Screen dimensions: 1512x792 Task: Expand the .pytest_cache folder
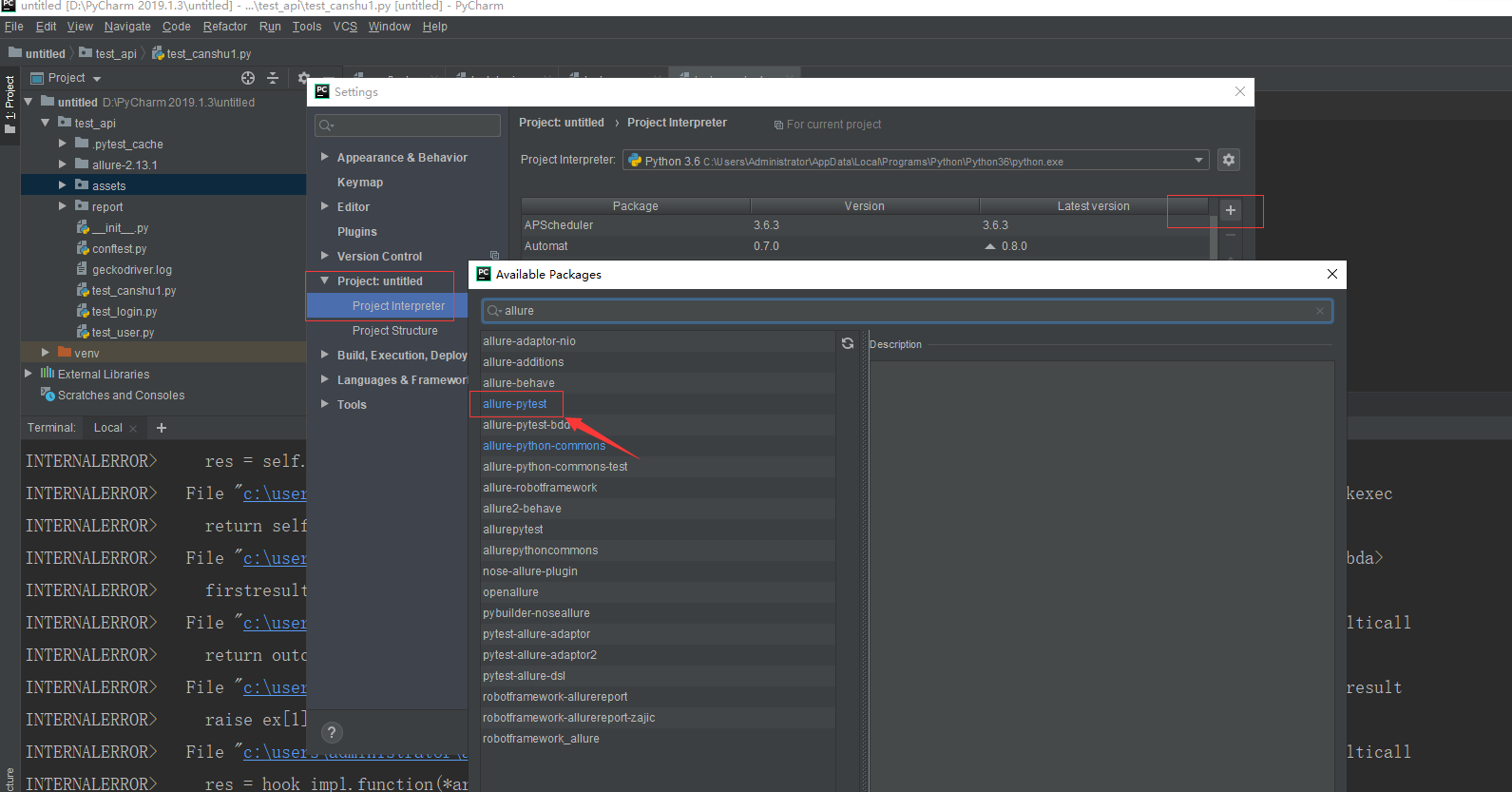click(63, 144)
